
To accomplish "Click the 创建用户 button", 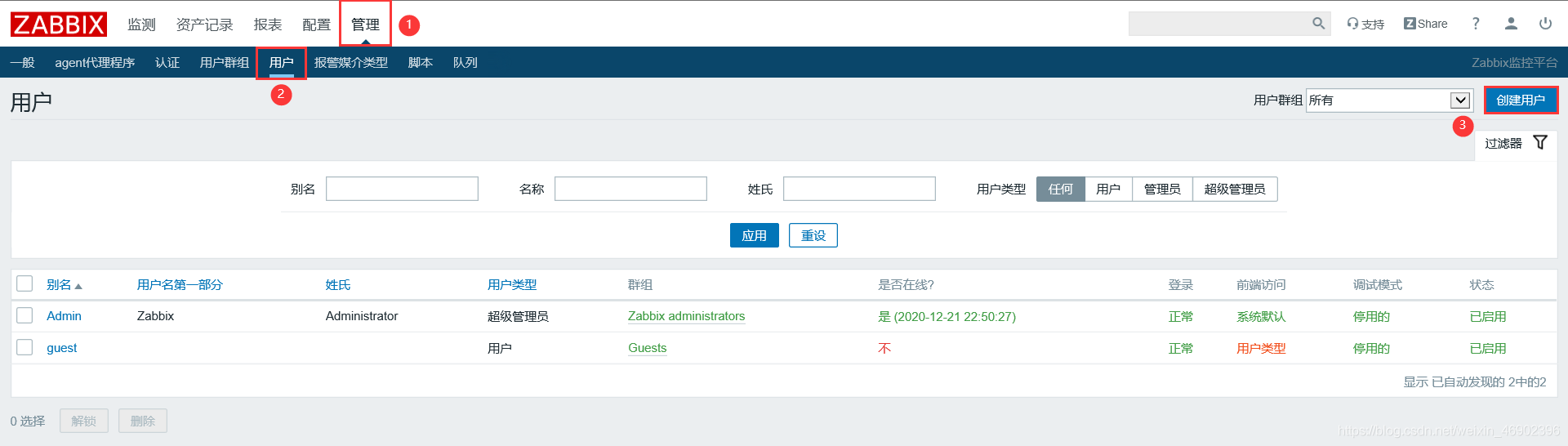I will (x=1521, y=100).
